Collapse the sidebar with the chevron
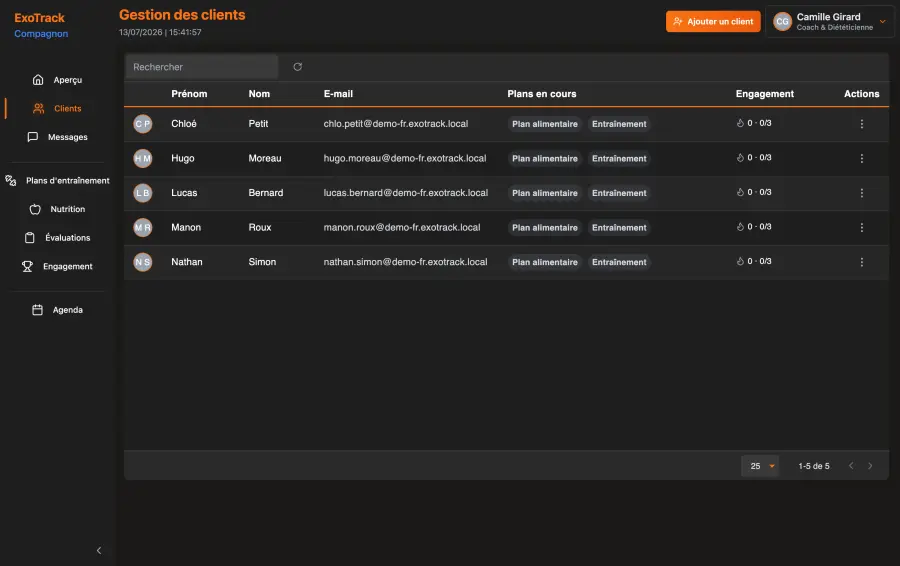This screenshot has width=900, height=566. pyautogui.click(x=99, y=551)
